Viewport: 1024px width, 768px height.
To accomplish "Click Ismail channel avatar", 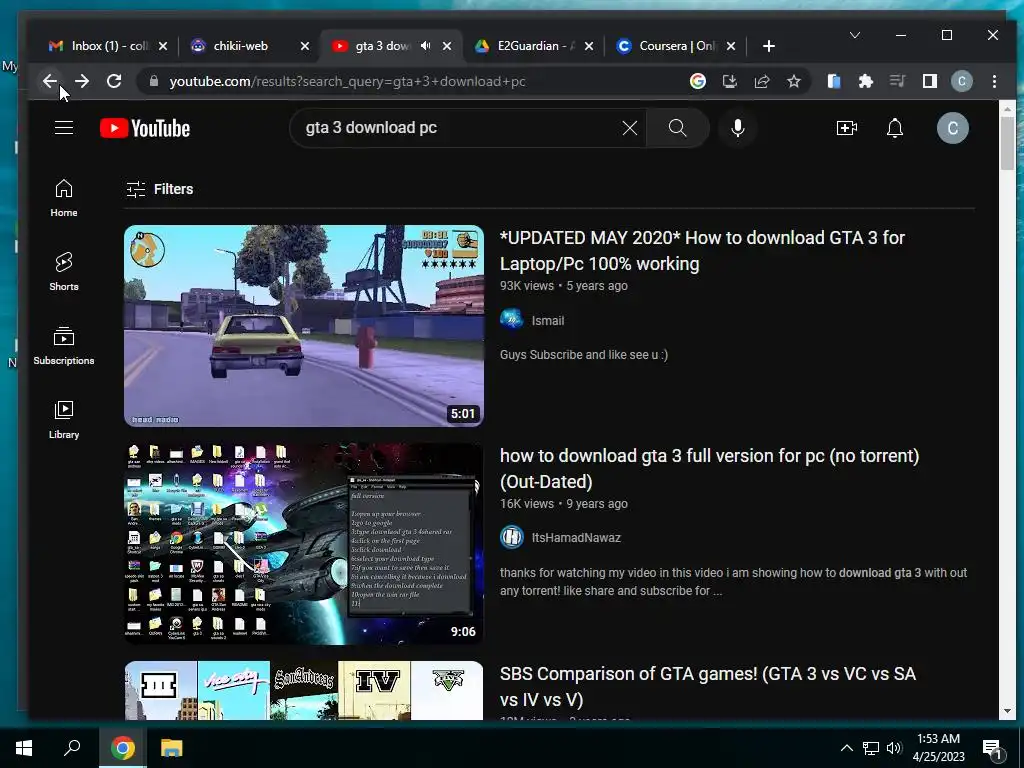I will (511, 320).
